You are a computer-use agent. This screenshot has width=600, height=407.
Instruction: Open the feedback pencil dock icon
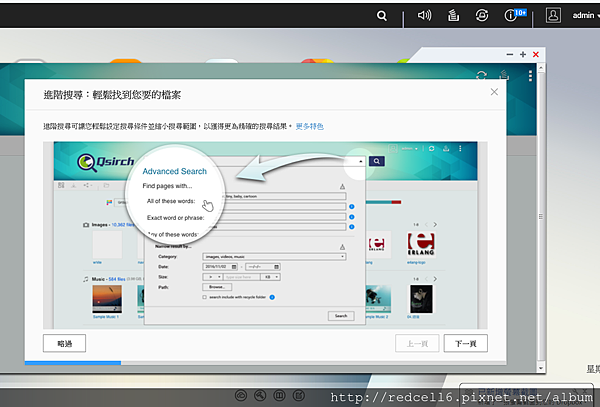[x=299, y=395]
